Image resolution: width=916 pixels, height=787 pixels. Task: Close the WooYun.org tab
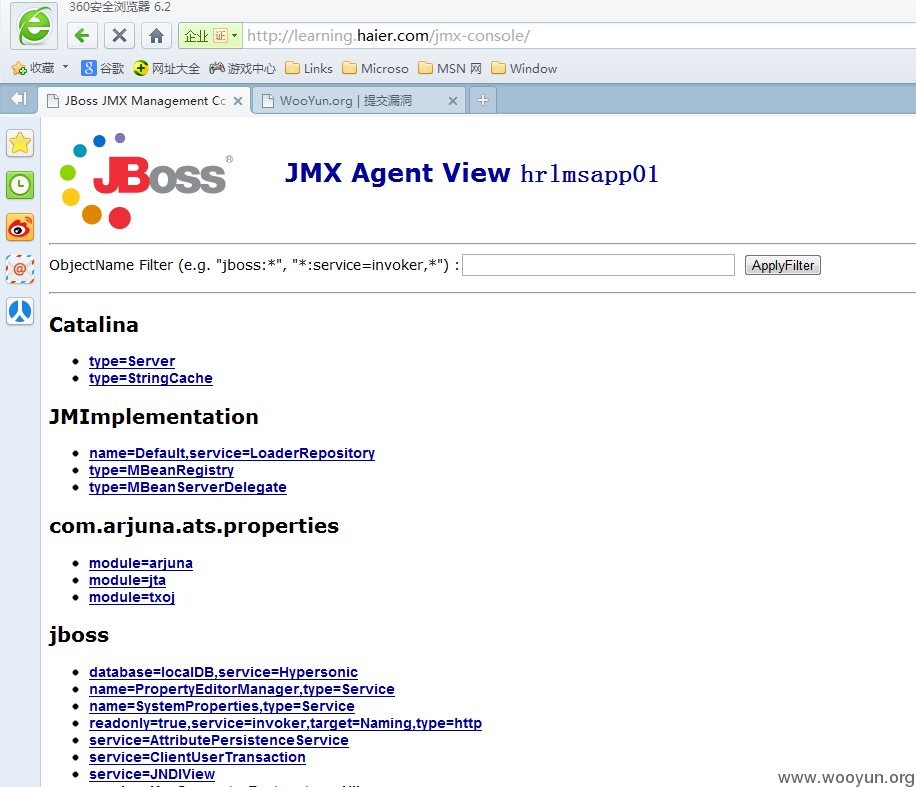(453, 101)
